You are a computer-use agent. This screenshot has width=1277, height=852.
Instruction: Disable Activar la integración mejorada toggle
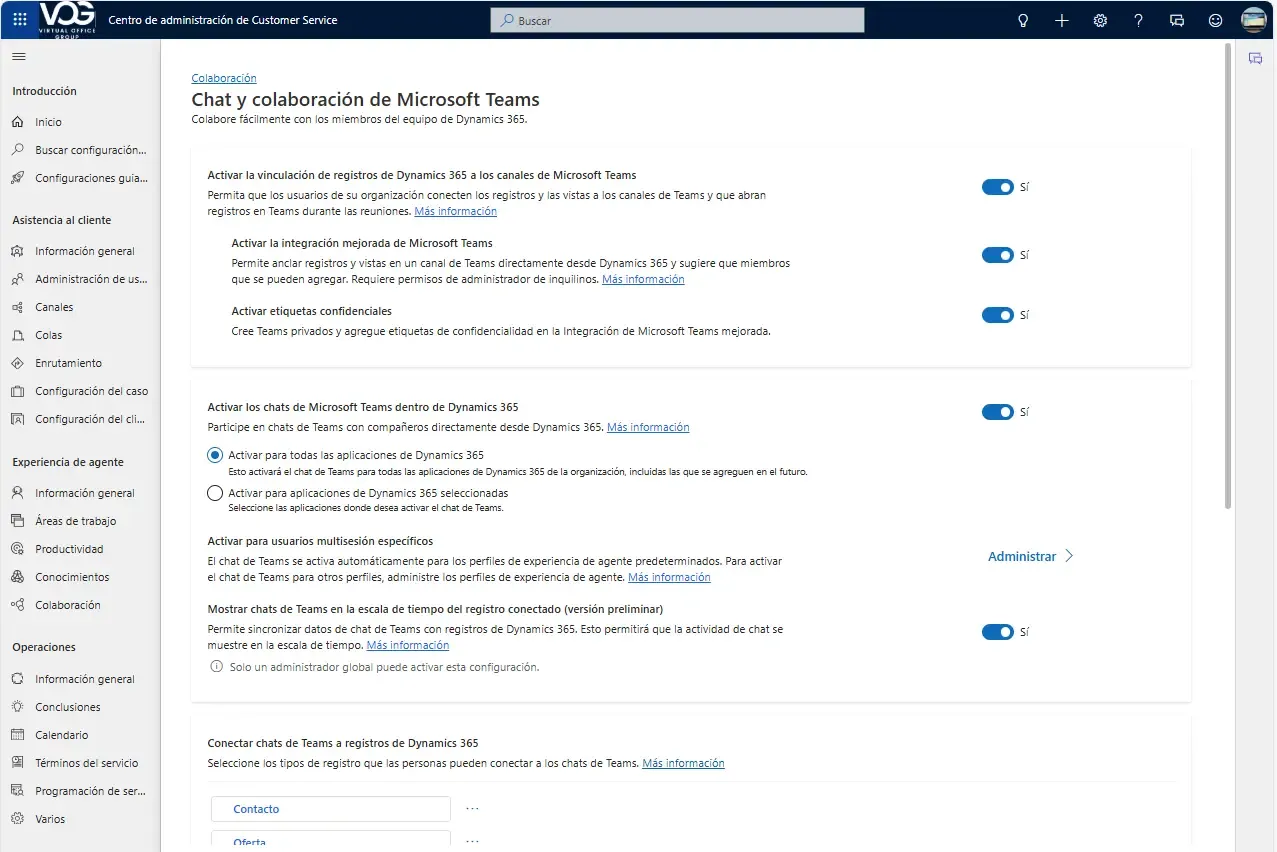tap(997, 255)
